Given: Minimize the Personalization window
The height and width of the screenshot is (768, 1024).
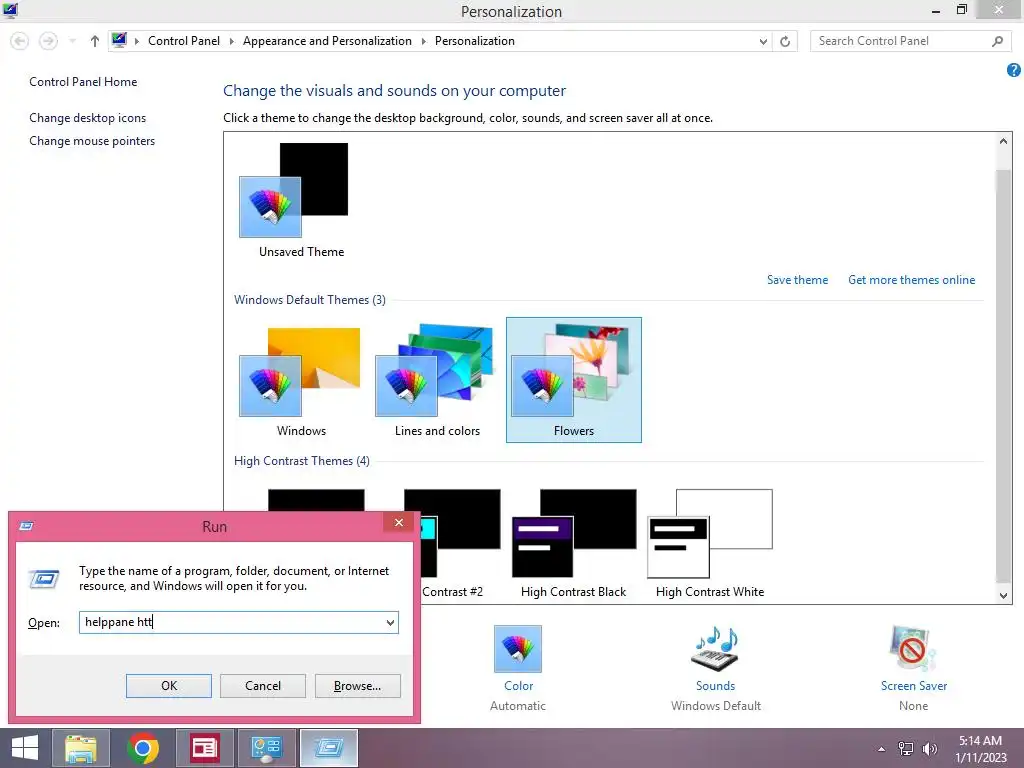Looking at the screenshot, I should (x=936, y=11).
